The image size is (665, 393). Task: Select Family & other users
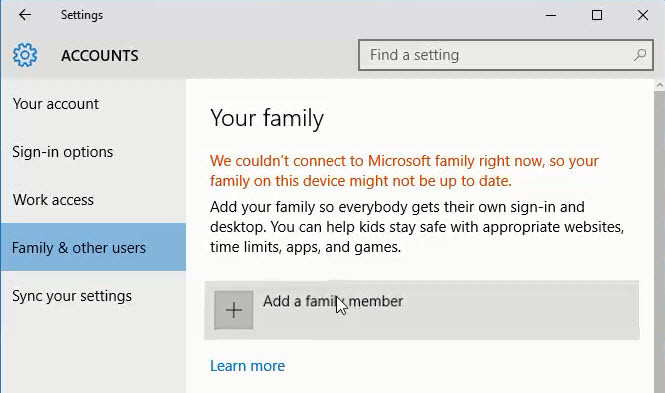click(93, 247)
